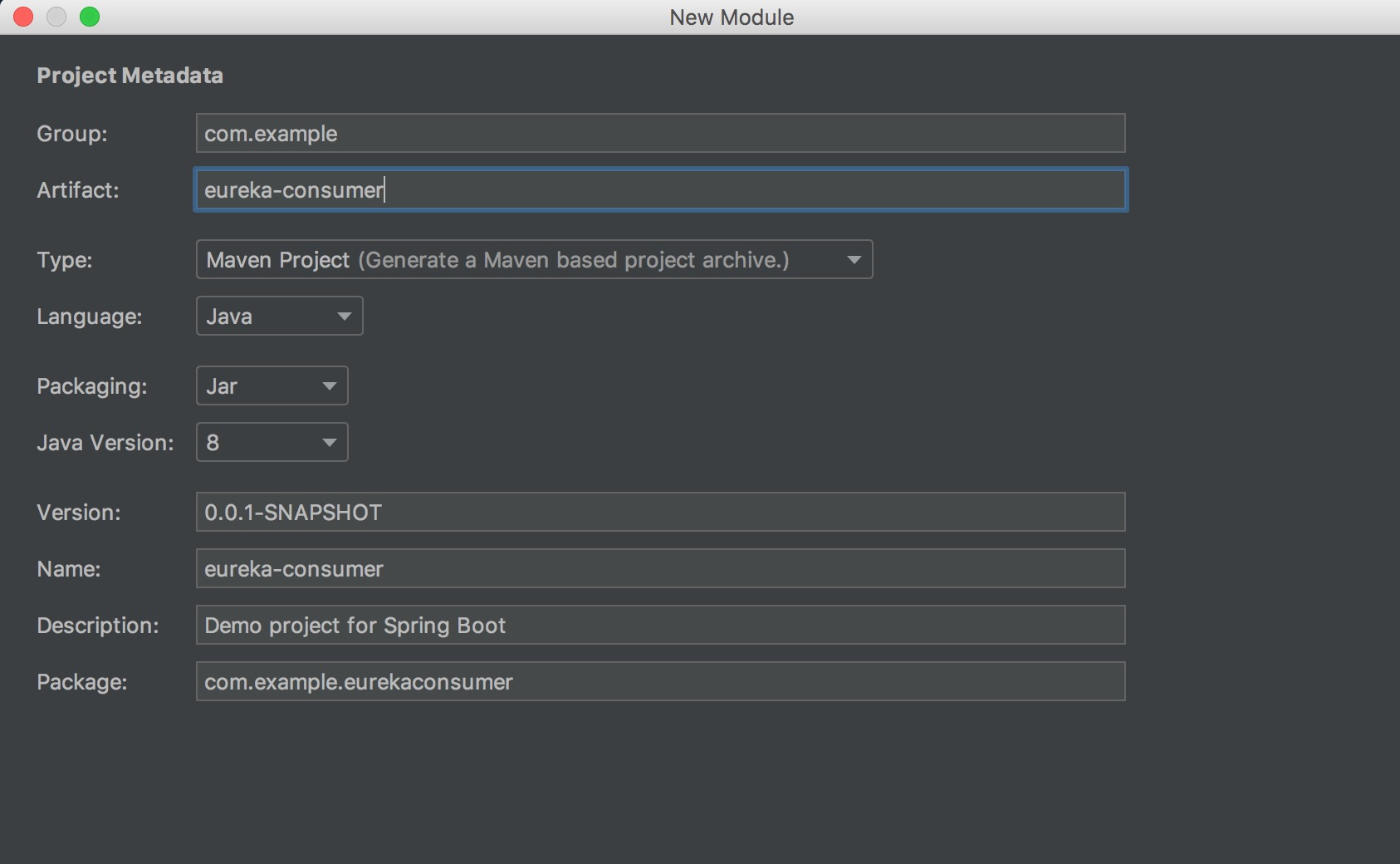The width and height of the screenshot is (1400, 864).
Task: Open the Type dropdown showing Maven Project
Action: [x=533, y=259]
